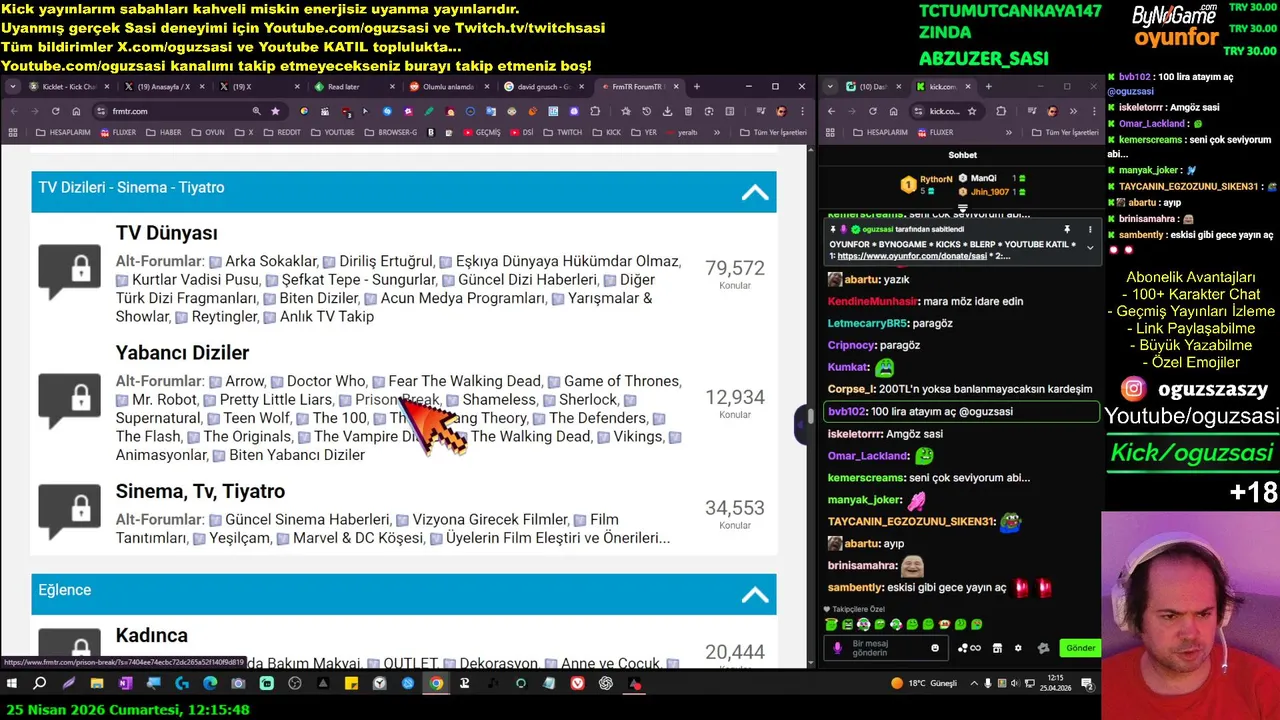Screen dimensions: 1280x720
Task: Switch to the (10) Dashboard tab in Kick window
Action: (x=874, y=87)
